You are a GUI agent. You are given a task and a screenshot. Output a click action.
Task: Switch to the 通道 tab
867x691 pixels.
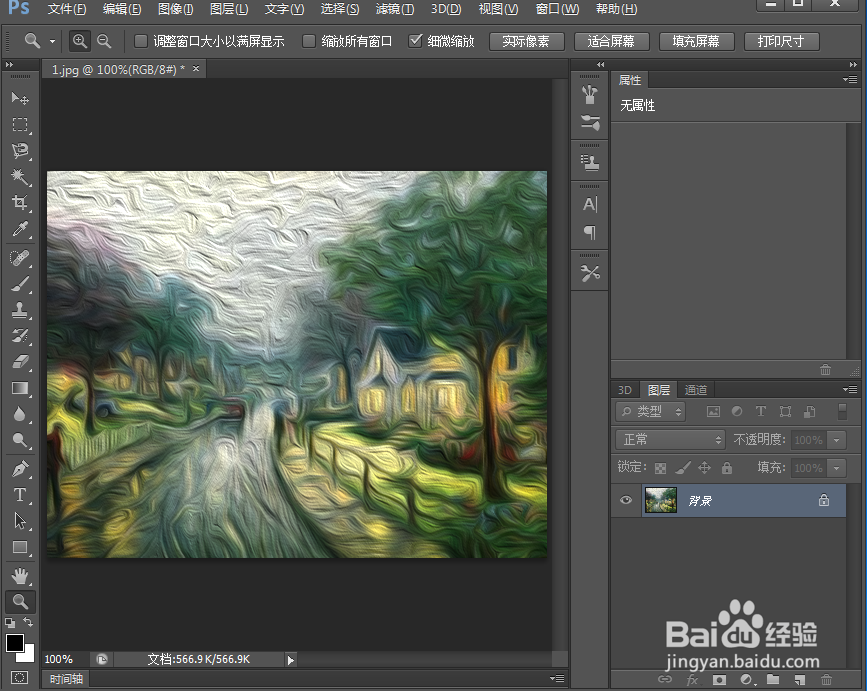[x=696, y=390]
